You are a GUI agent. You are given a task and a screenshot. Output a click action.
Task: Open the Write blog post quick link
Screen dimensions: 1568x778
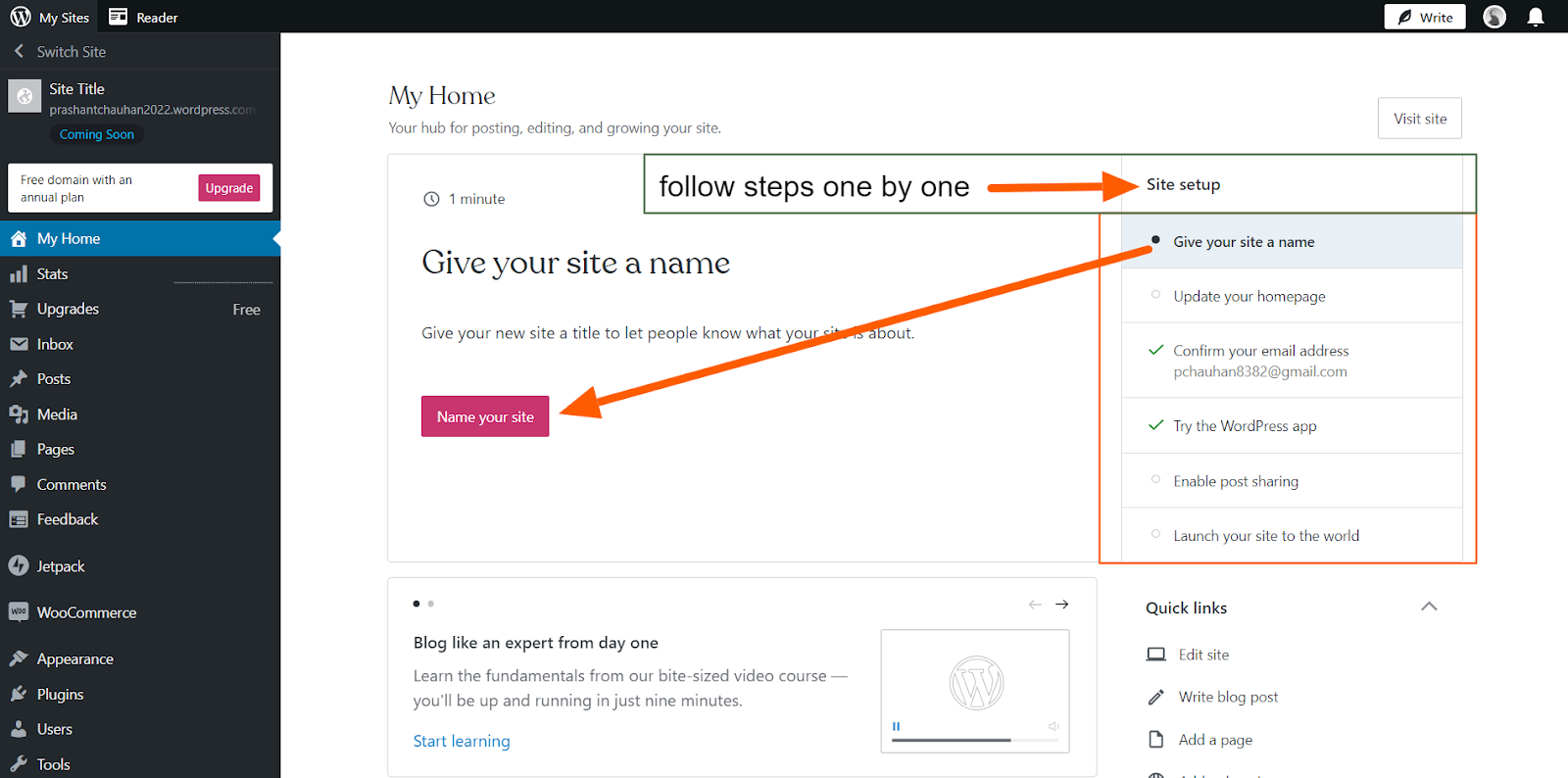click(x=1228, y=697)
